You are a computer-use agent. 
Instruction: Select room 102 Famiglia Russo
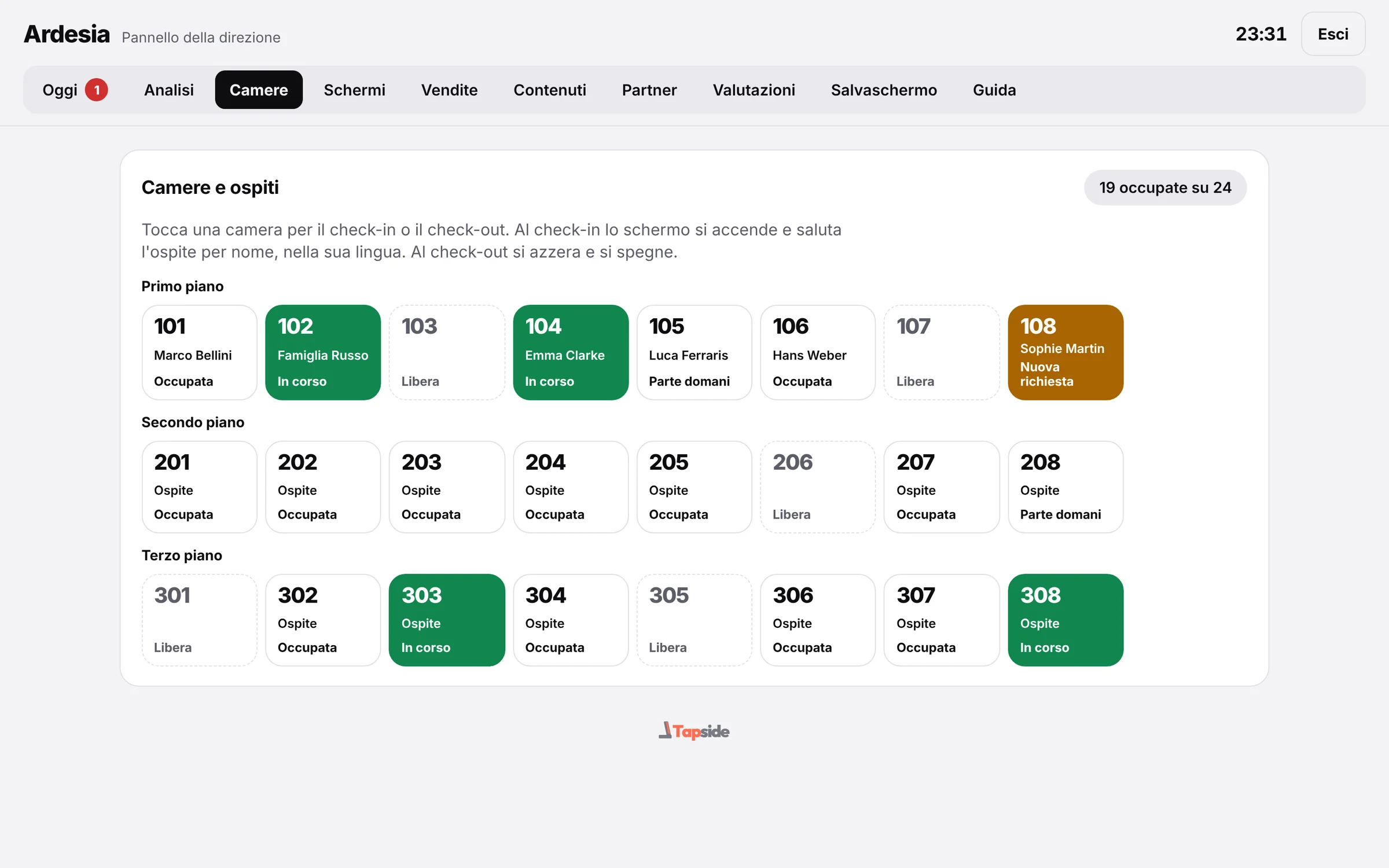tap(323, 352)
